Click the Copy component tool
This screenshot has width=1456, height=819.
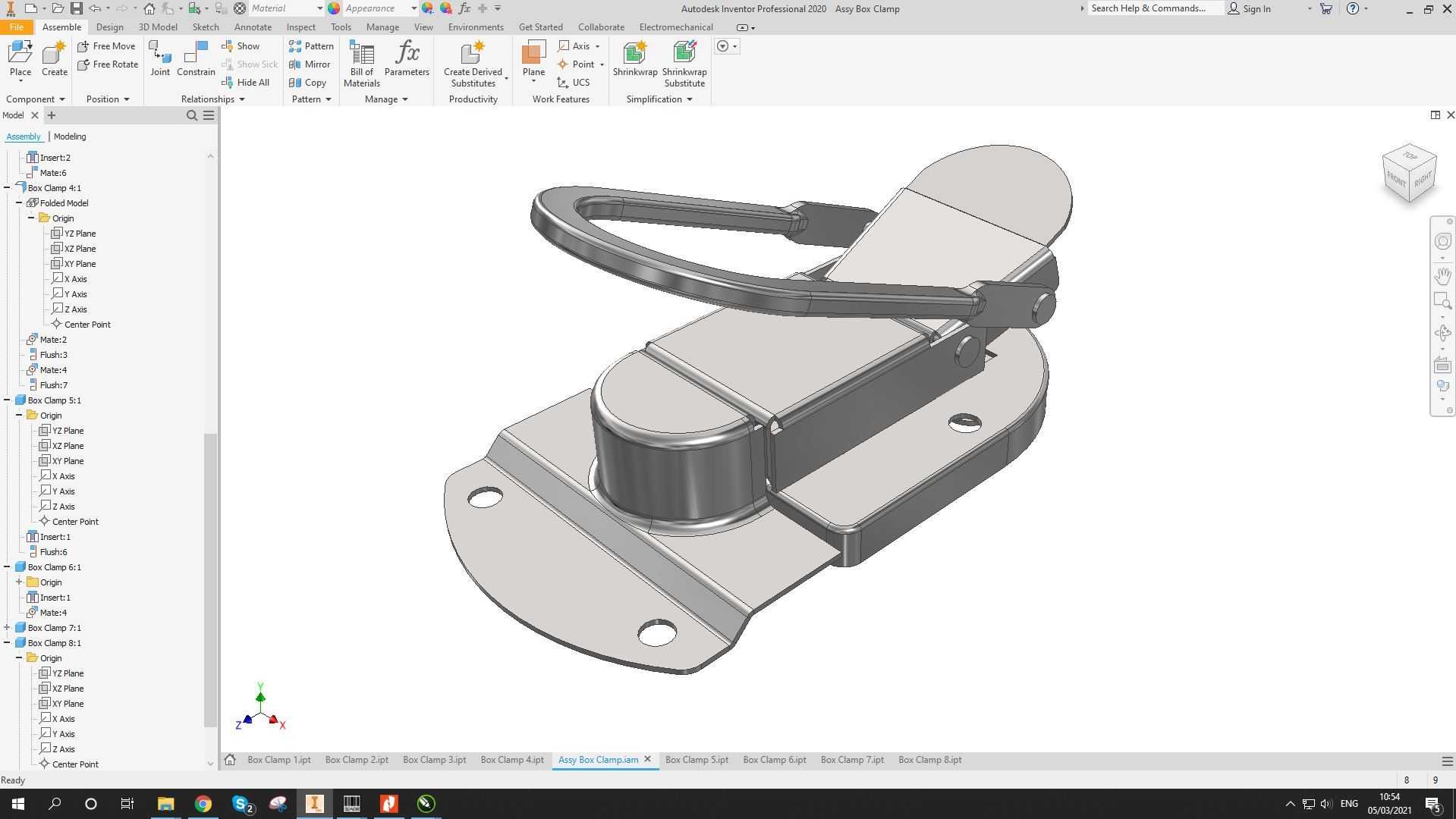(308, 83)
